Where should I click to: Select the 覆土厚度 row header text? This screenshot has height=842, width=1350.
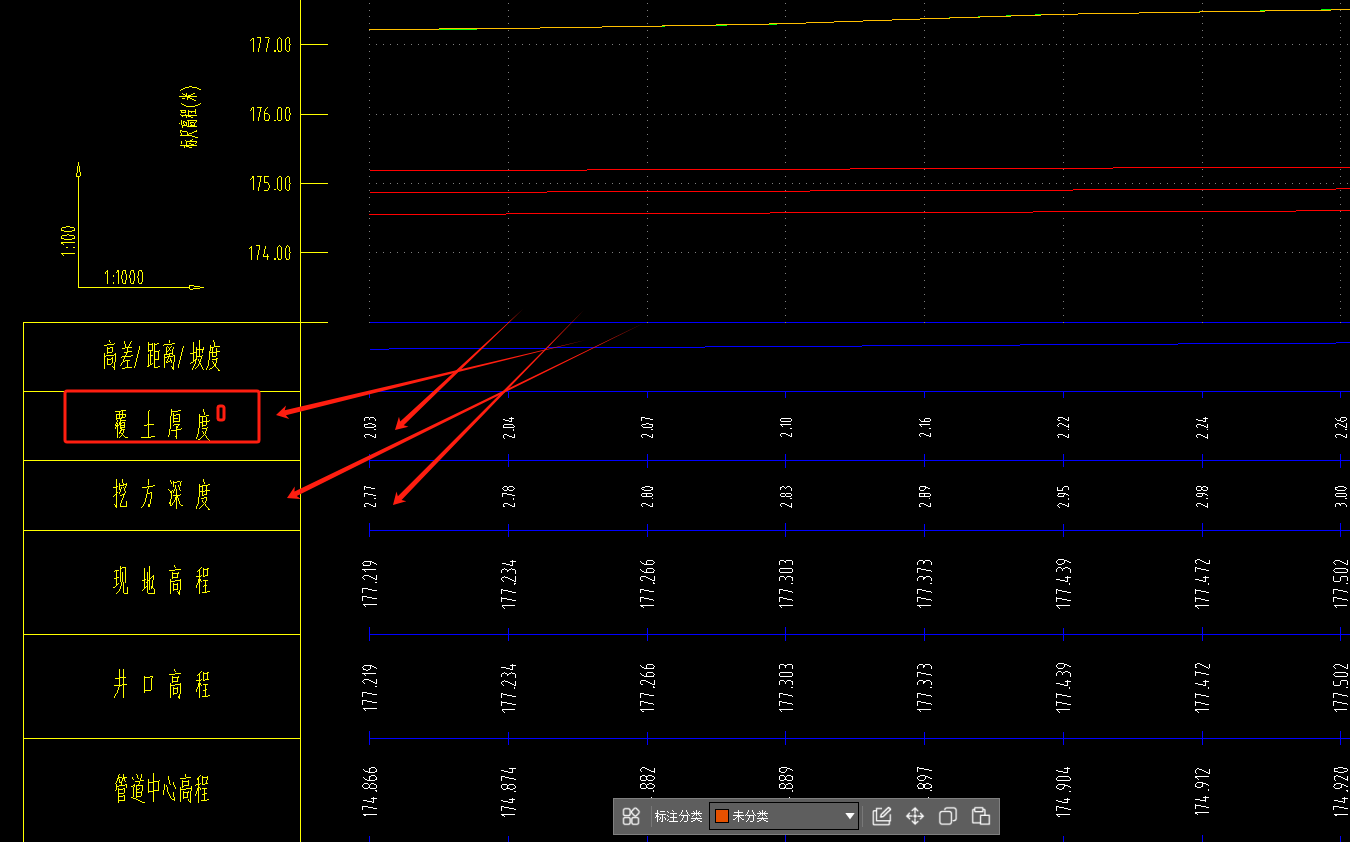coord(162,426)
